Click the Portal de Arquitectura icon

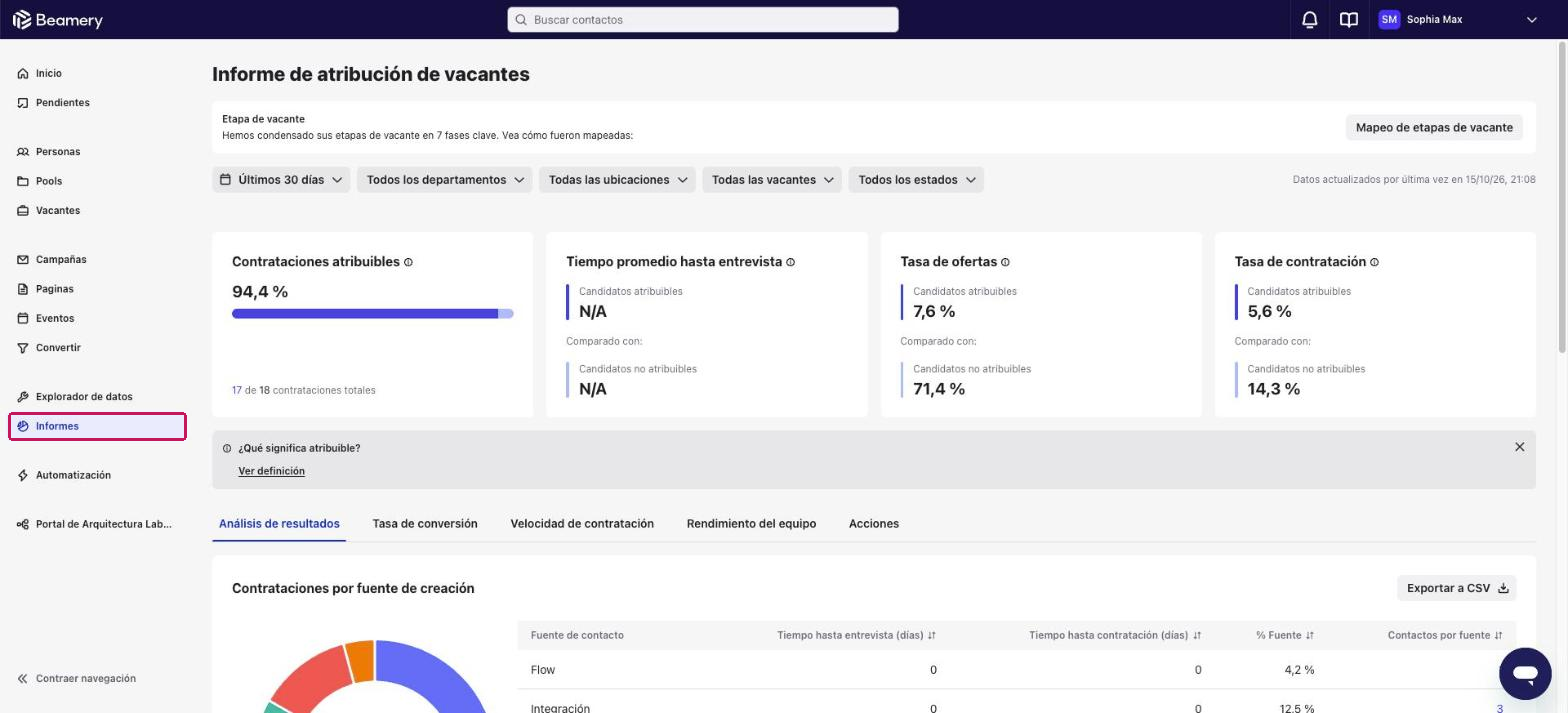23,524
